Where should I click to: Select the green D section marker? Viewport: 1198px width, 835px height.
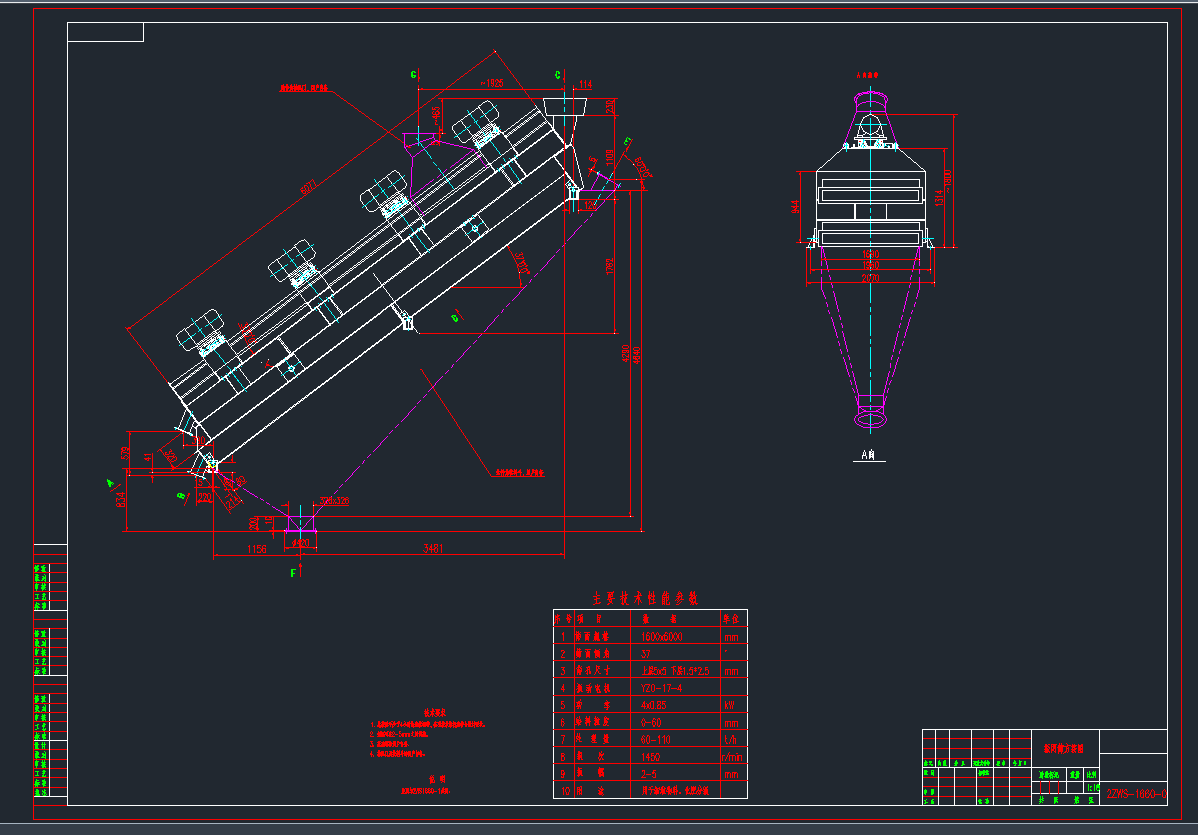[455, 317]
